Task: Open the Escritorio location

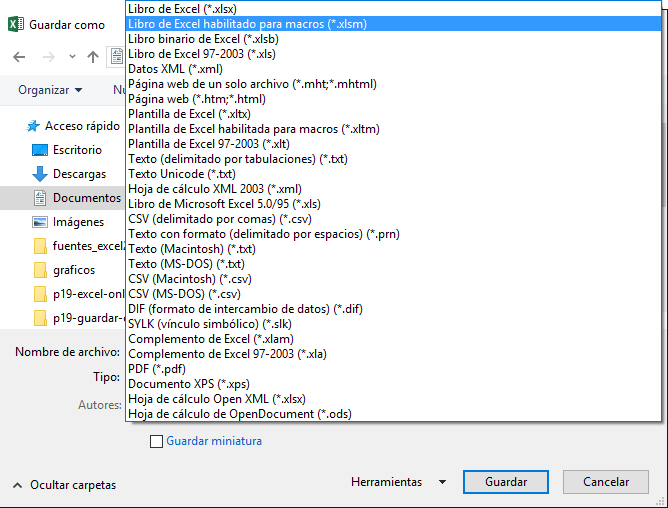Action: click(x=77, y=150)
